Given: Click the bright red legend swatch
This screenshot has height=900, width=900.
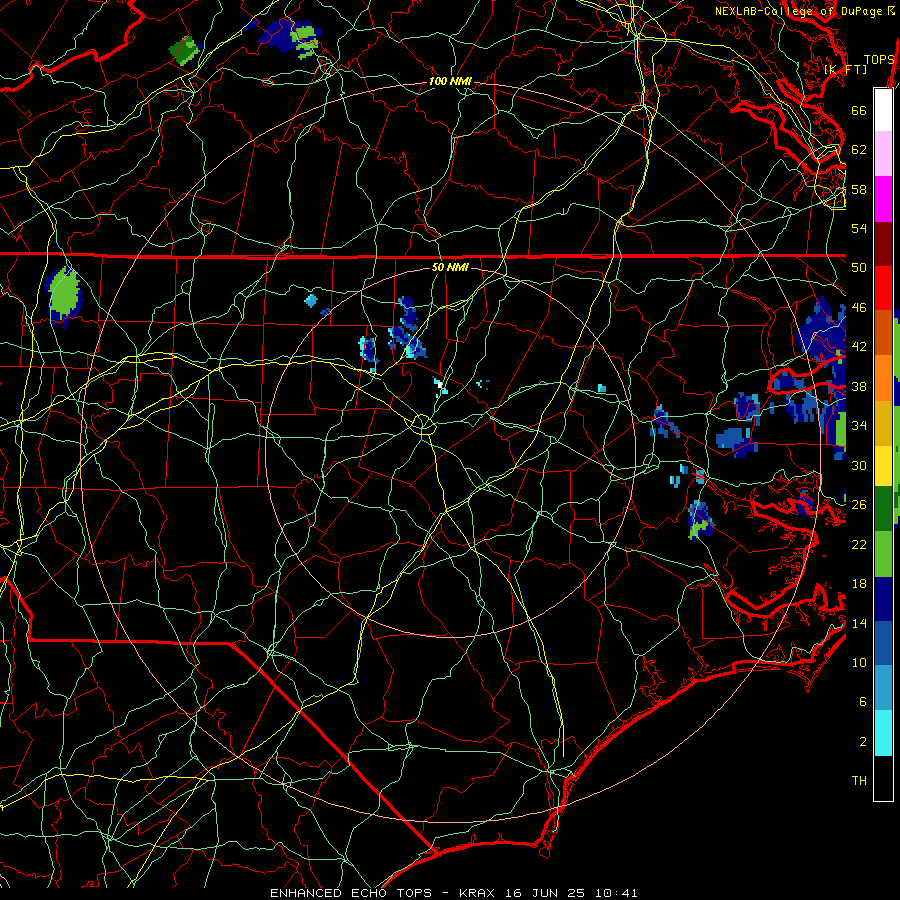Looking at the screenshot, I should click(x=883, y=288).
